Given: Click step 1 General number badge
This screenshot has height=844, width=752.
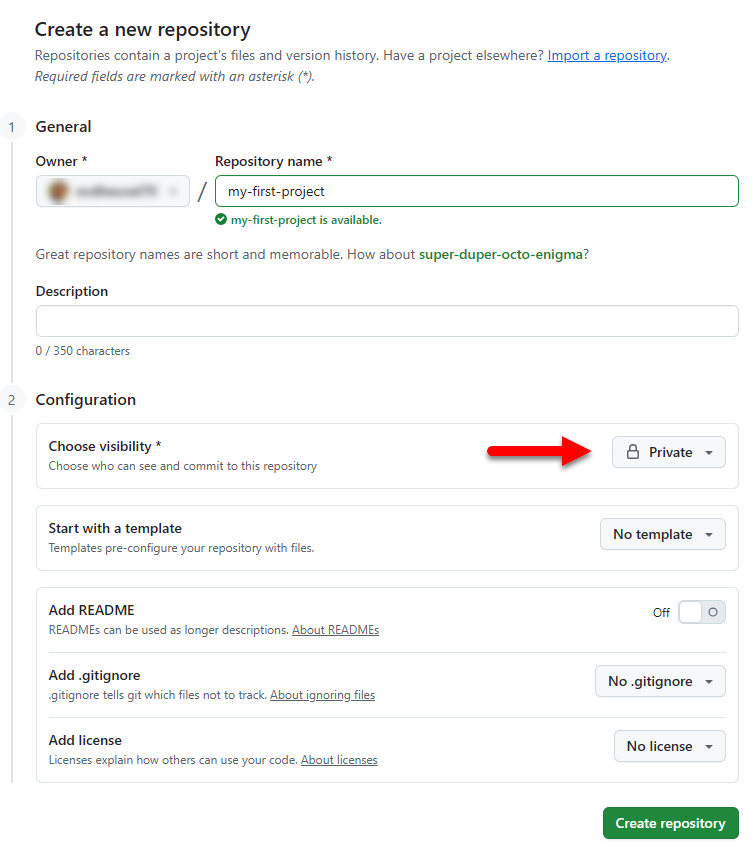Looking at the screenshot, I should pos(12,127).
